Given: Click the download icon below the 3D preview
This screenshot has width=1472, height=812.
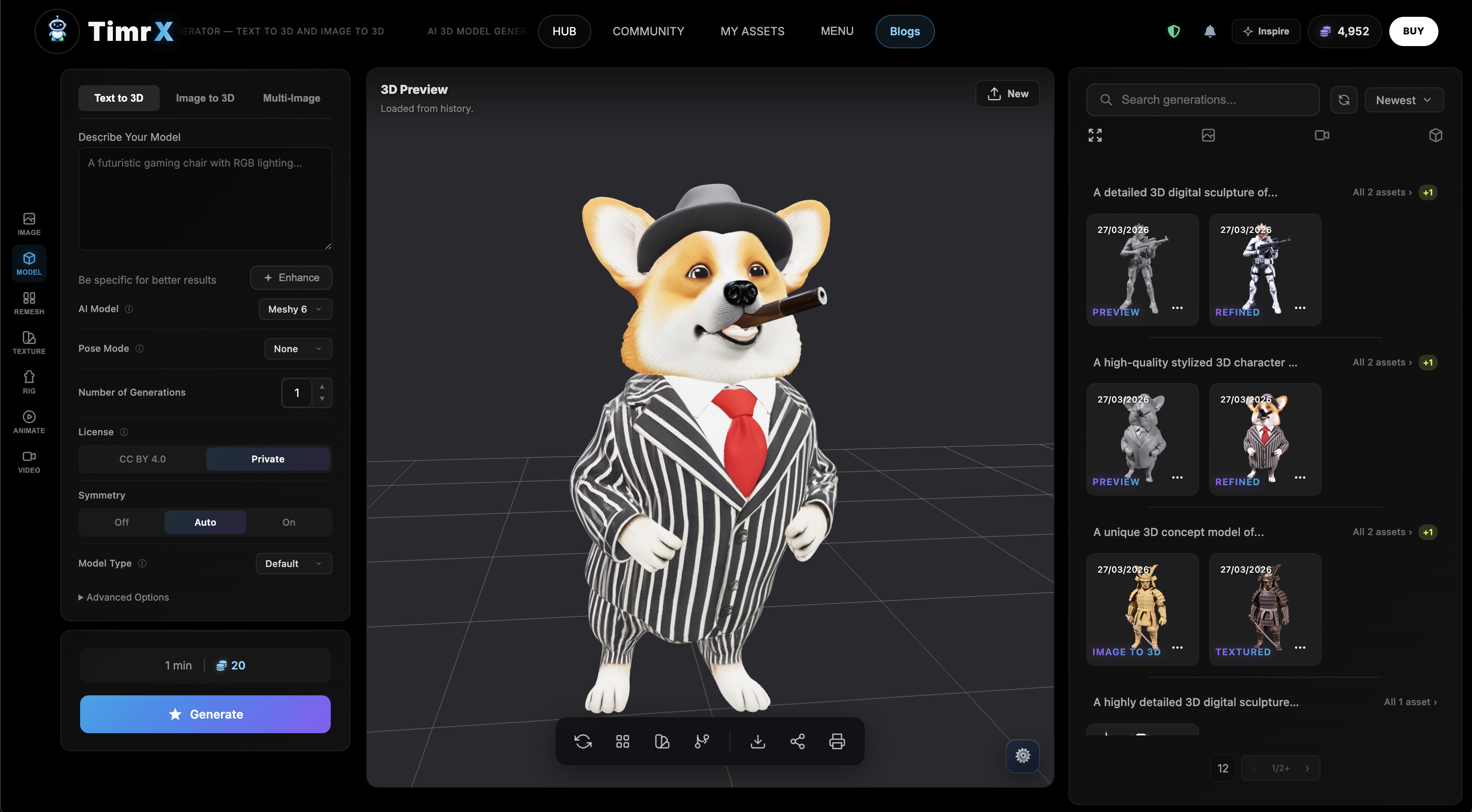Looking at the screenshot, I should click(758, 741).
